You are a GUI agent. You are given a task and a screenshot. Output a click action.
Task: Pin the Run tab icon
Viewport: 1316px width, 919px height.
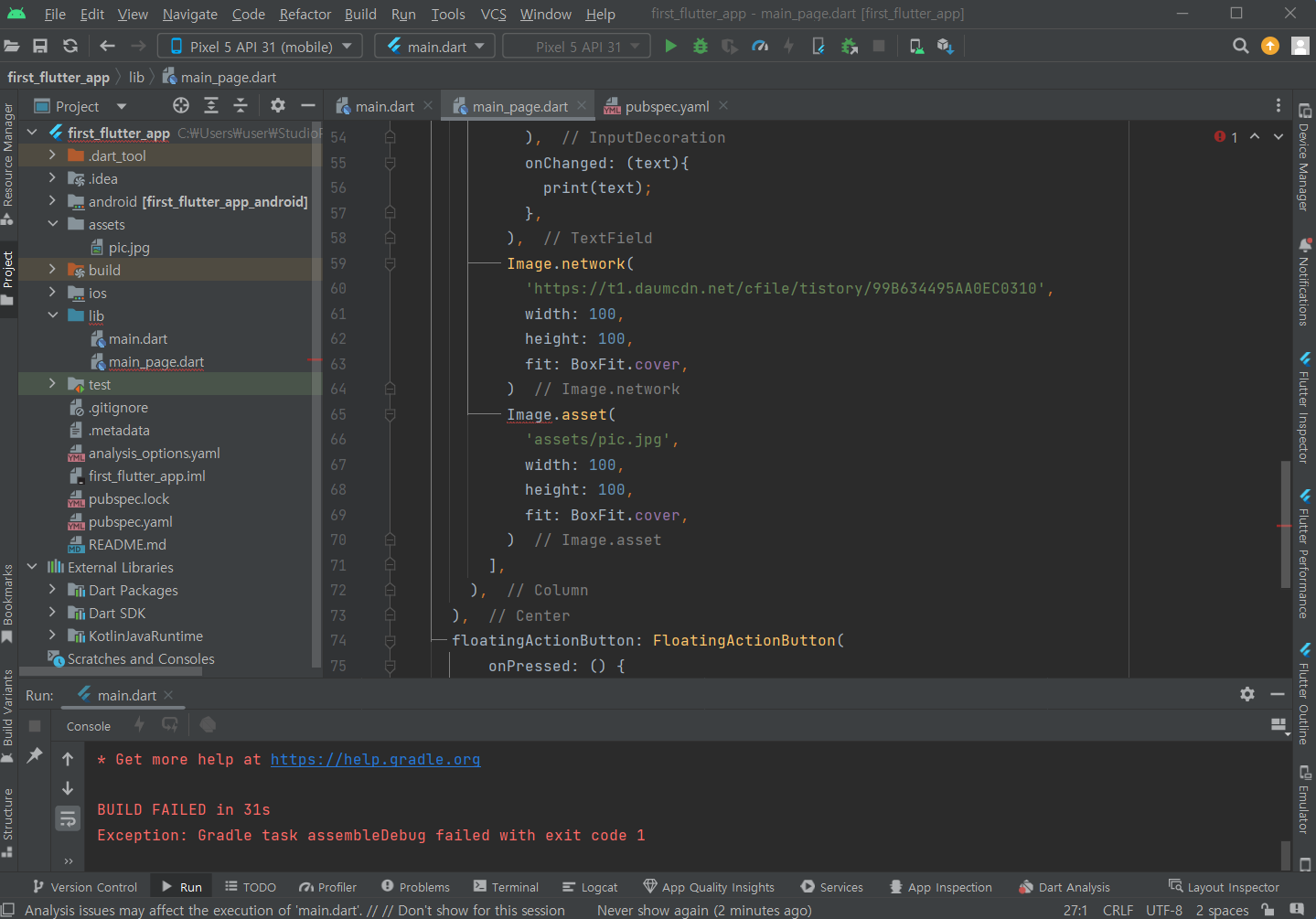click(35, 755)
